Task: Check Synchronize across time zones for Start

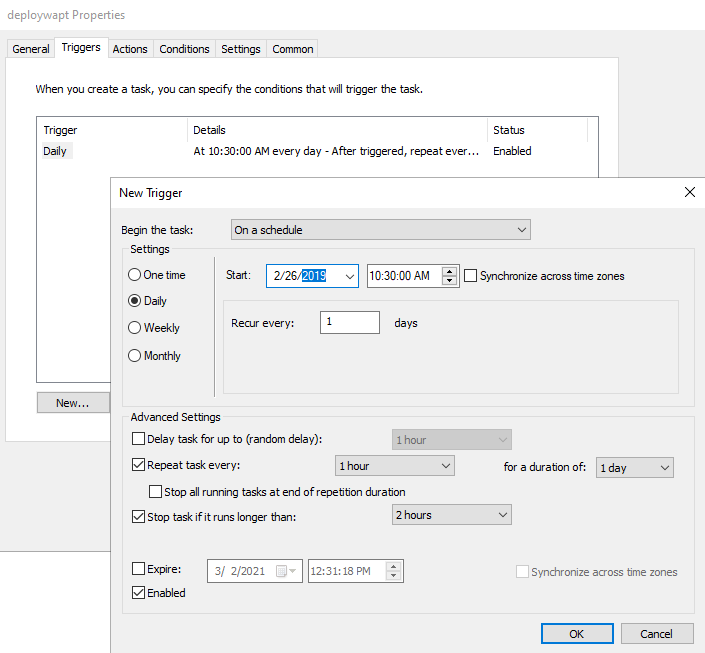Action: pos(470,276)
